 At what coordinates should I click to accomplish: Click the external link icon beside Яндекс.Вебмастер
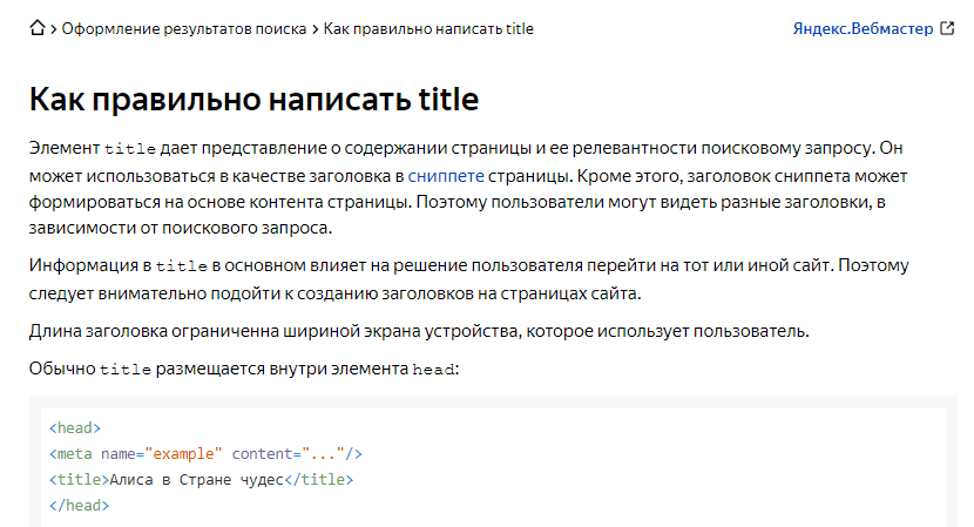[x=947, y=29]
